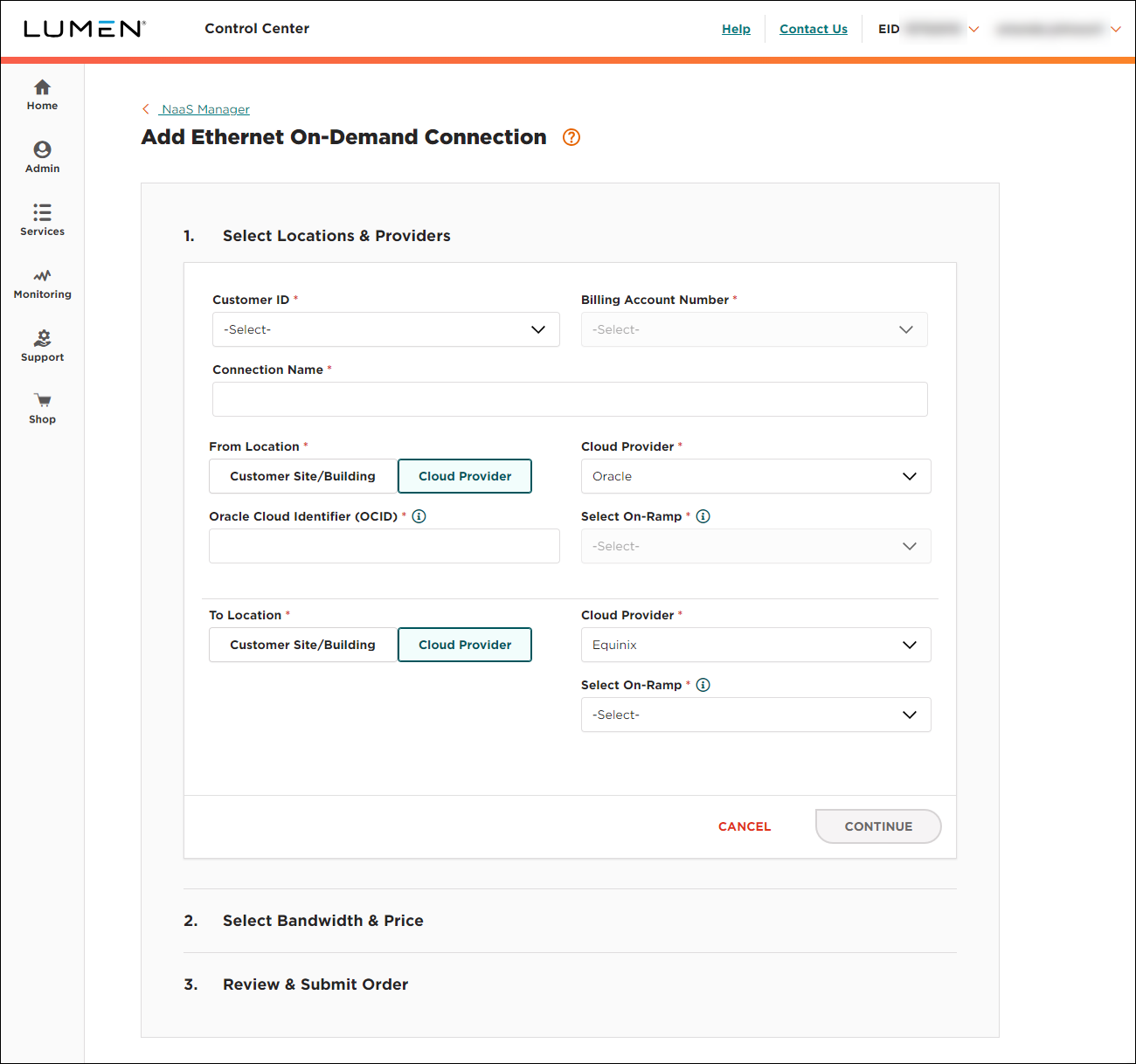Show info for From Location On-Ramp
1136x1064 pixels.
click(x=703, y=516)
